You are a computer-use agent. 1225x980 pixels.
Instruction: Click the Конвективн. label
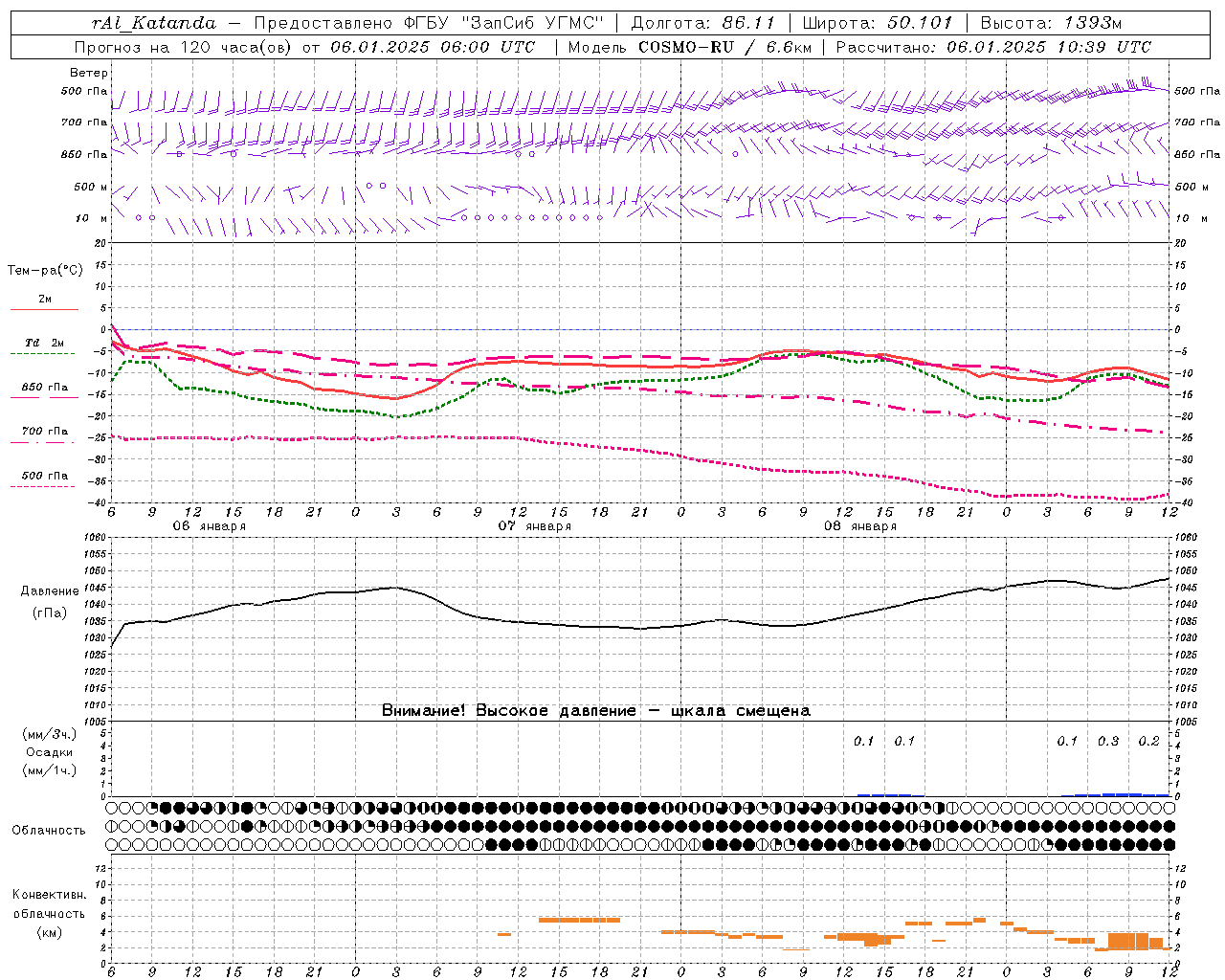click(x=49, y=895)
